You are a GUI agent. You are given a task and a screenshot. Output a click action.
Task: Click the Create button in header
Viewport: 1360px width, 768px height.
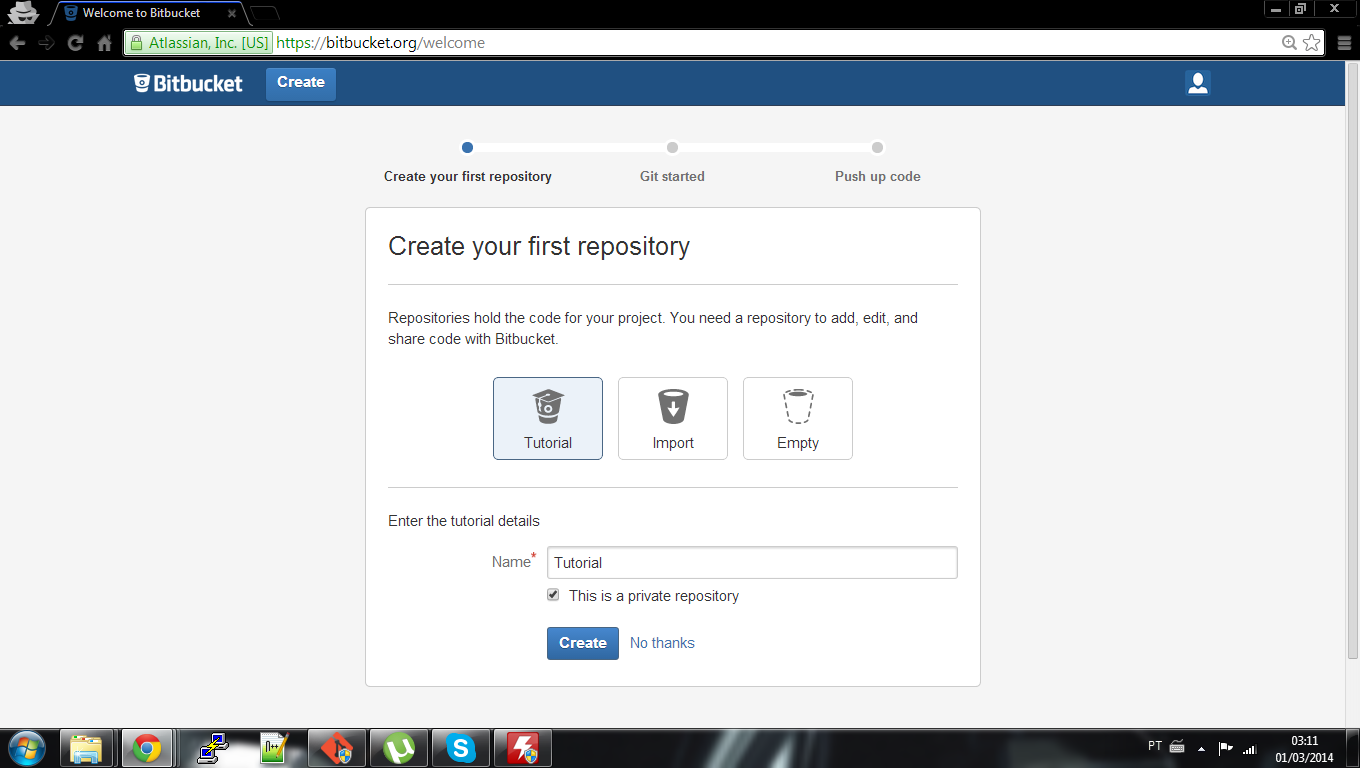[x=301, y=83]
